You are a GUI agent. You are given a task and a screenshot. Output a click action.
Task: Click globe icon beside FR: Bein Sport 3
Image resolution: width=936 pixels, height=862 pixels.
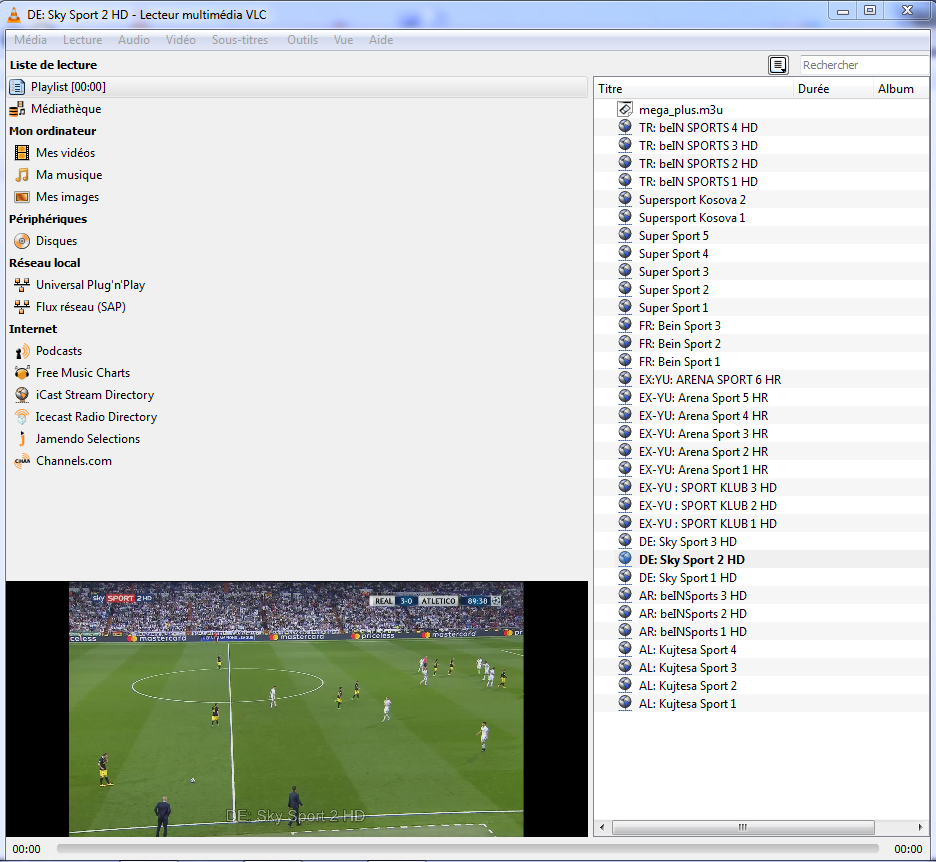point(625,325)
